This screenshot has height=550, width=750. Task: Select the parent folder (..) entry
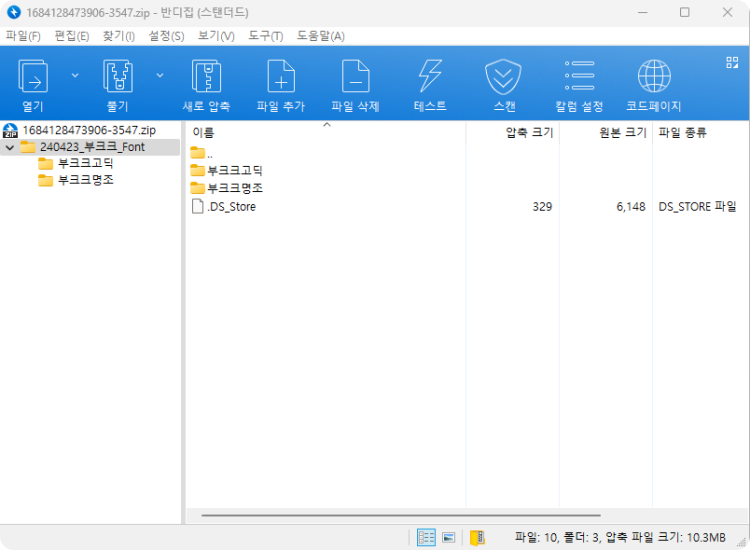201,153
